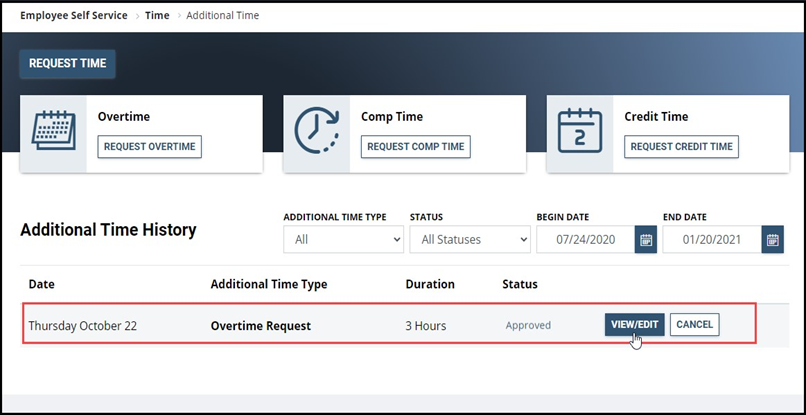806x415 pixels.
Task: Select the Thursday October 22 date cell
Action: click(x=83, y=326)
